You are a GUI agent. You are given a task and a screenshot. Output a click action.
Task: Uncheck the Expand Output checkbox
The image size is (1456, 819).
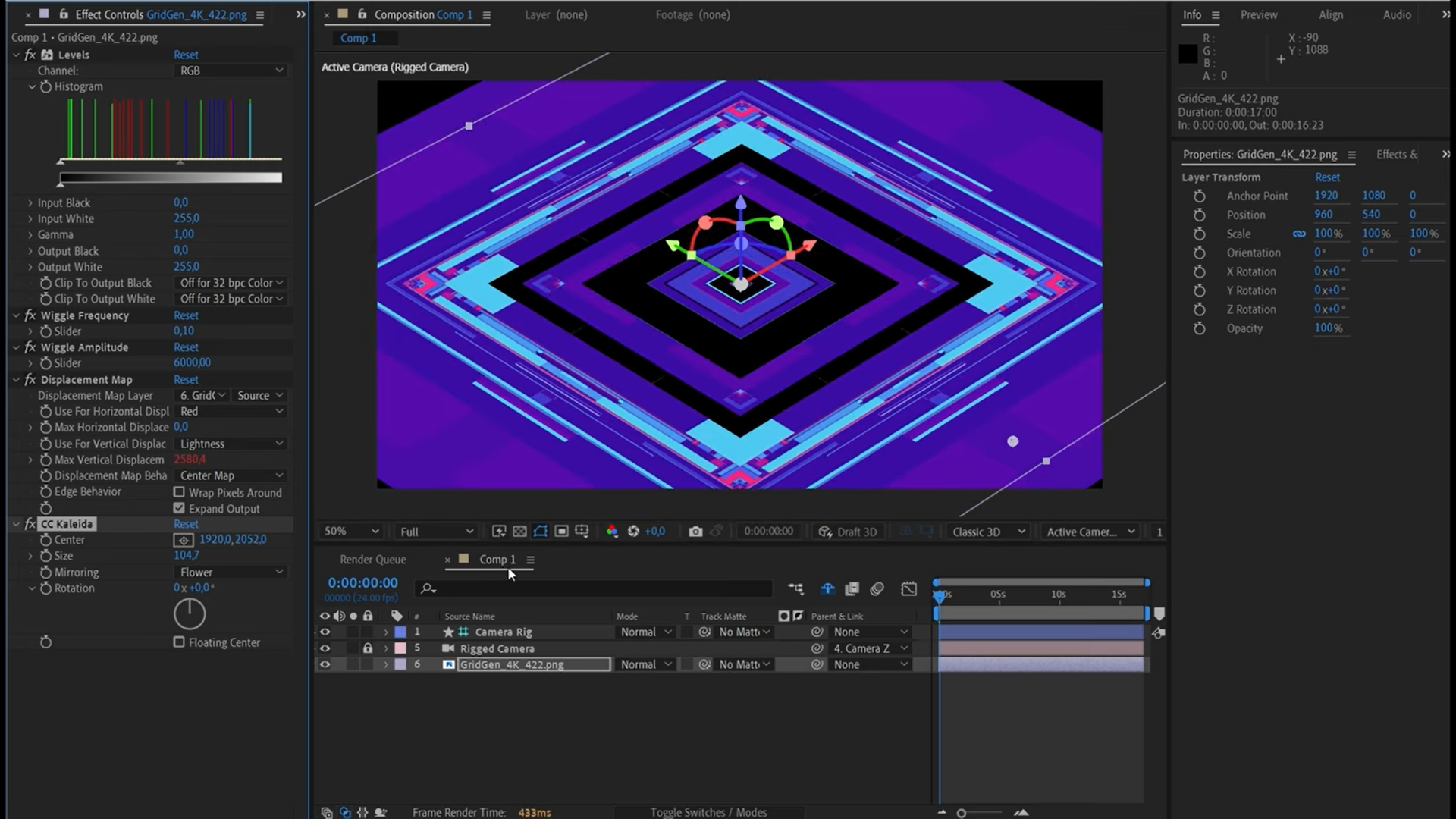(179, 508)
